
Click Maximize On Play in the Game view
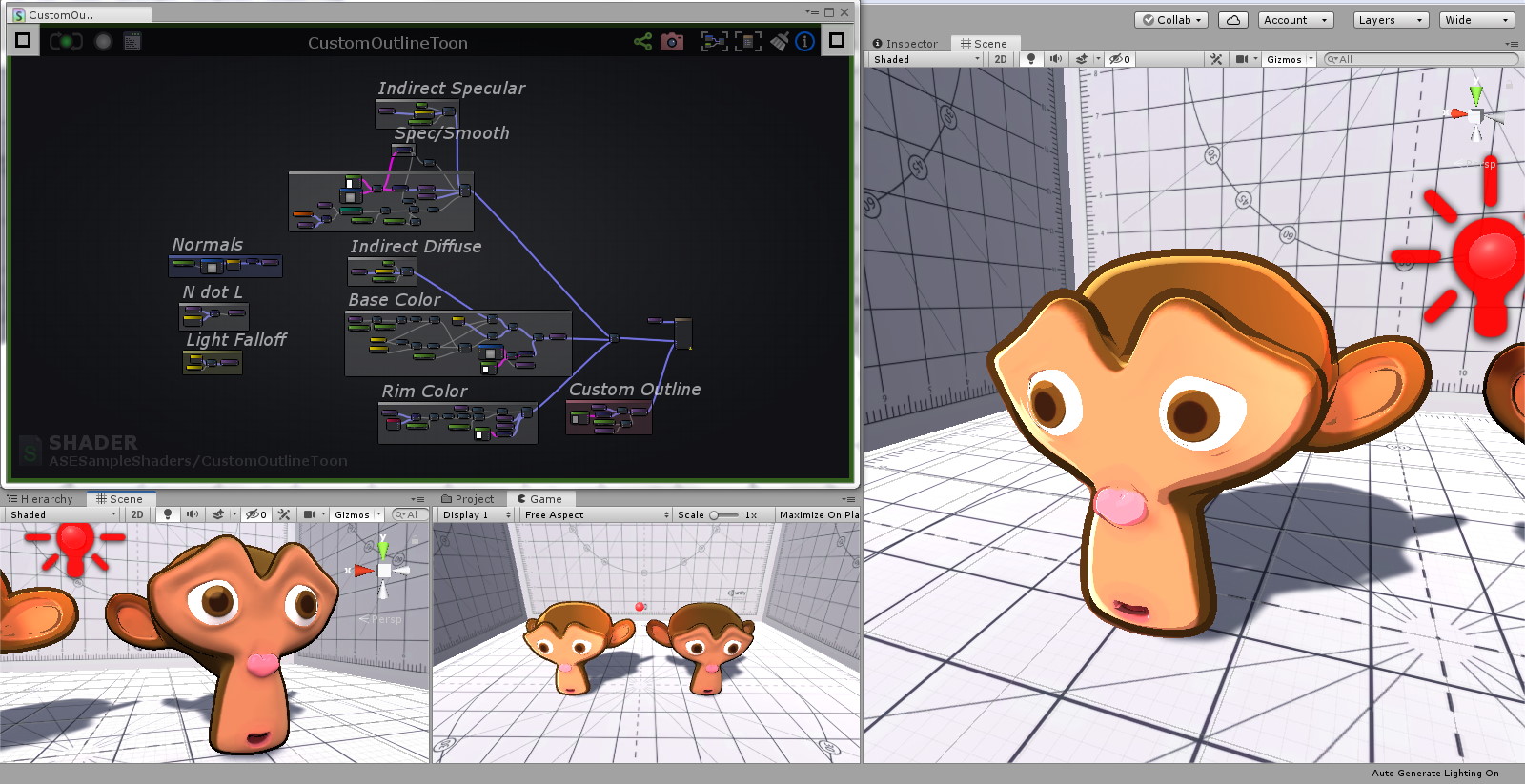[818, 514]
